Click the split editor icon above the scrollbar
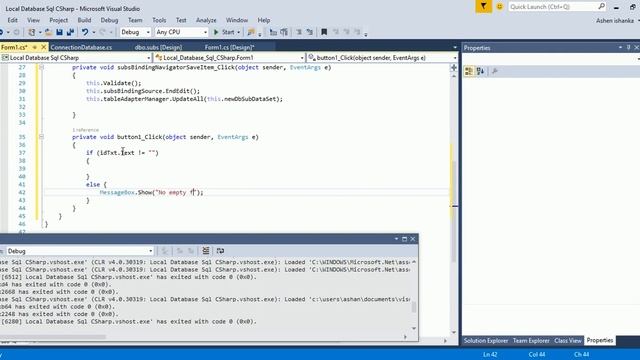The width and height of the screenshot is (640, 360). tap(453, 68)
